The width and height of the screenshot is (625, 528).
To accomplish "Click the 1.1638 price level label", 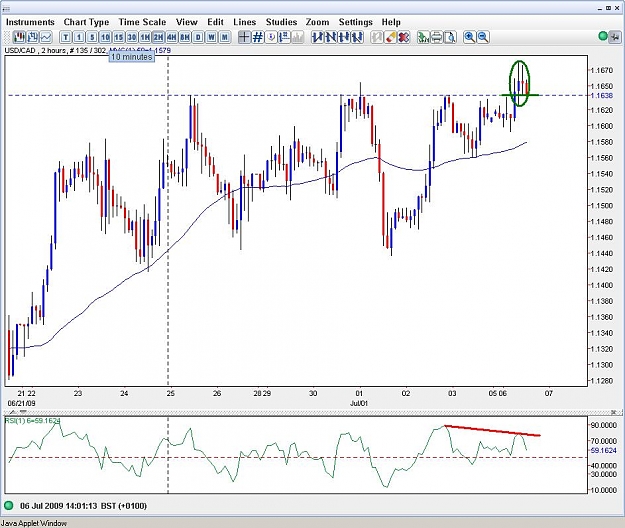I will (601, 96).
